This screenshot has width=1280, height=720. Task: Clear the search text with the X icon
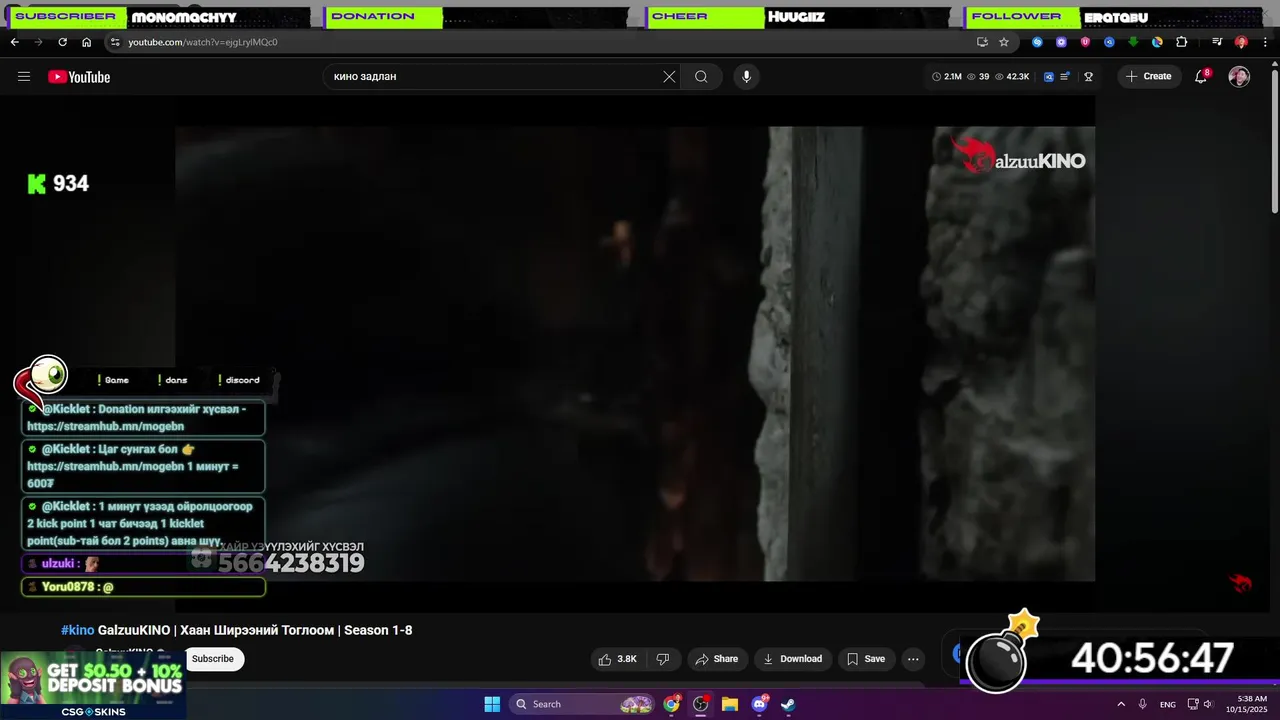[669, 77]
